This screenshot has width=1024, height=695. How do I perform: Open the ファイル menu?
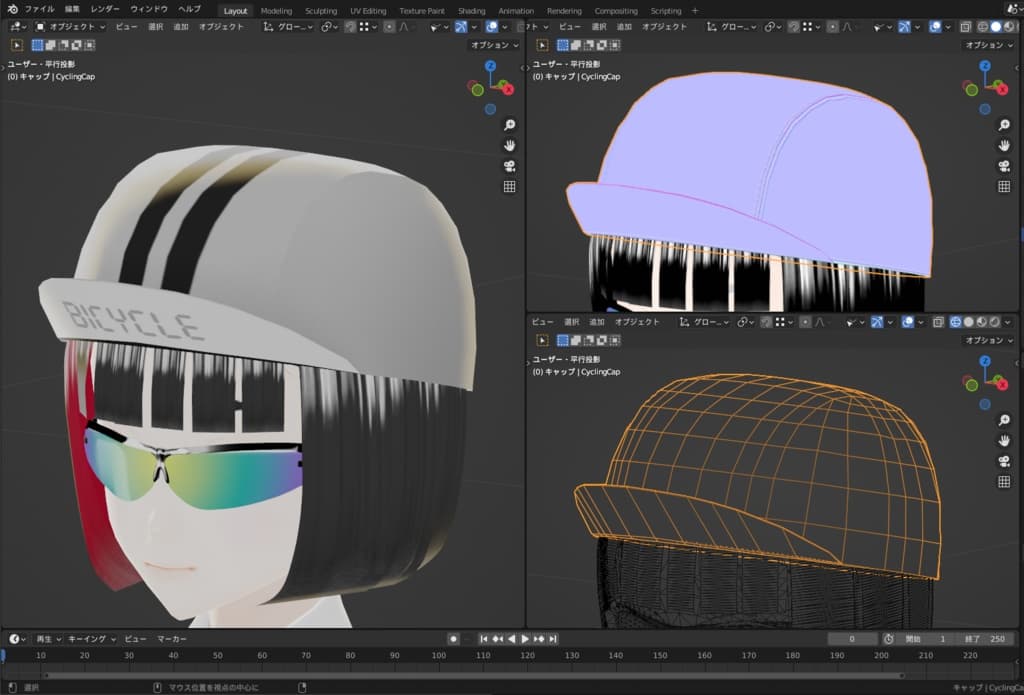(x=39, y=9)
